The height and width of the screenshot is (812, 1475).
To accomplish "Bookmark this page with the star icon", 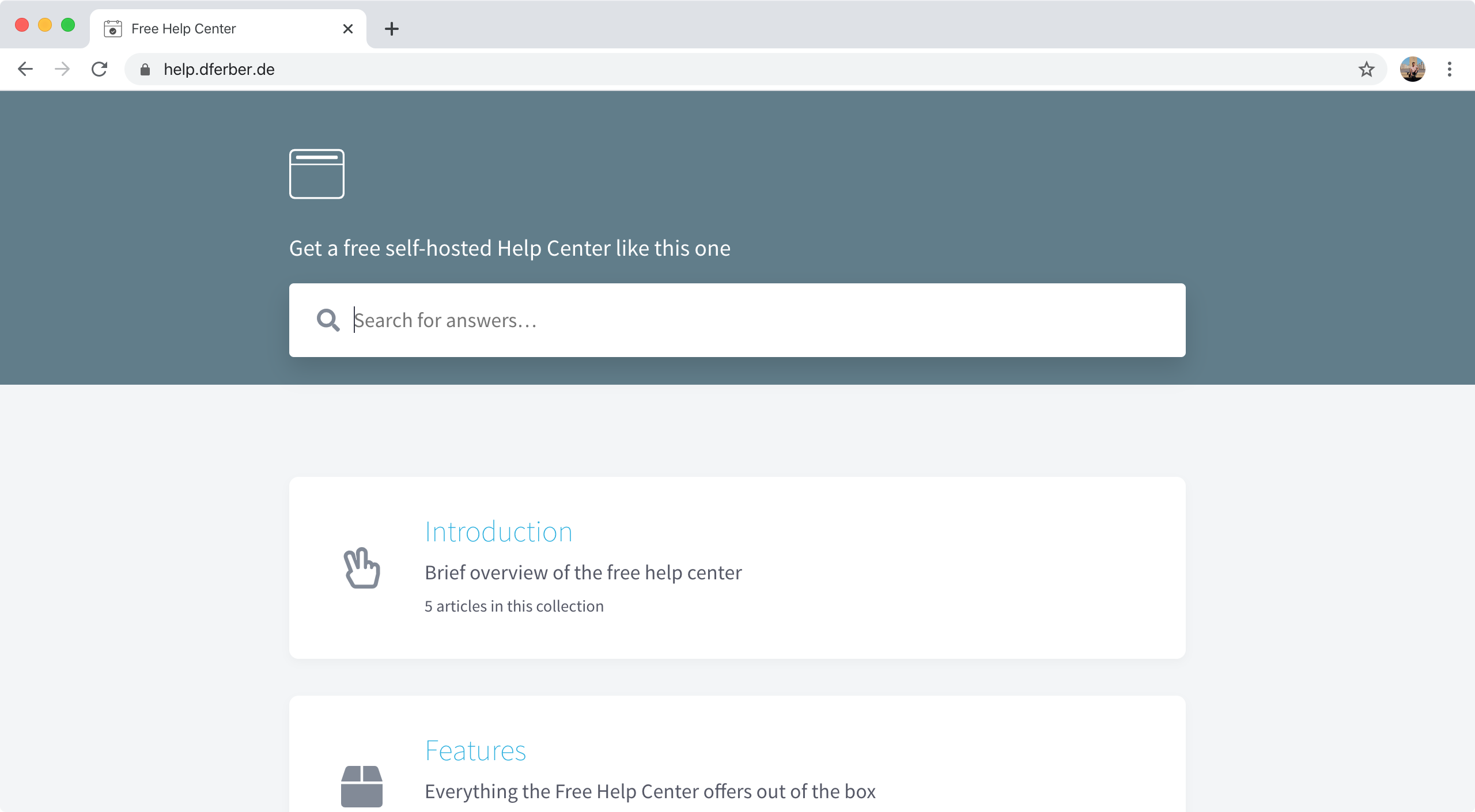I will (1366, 70).
